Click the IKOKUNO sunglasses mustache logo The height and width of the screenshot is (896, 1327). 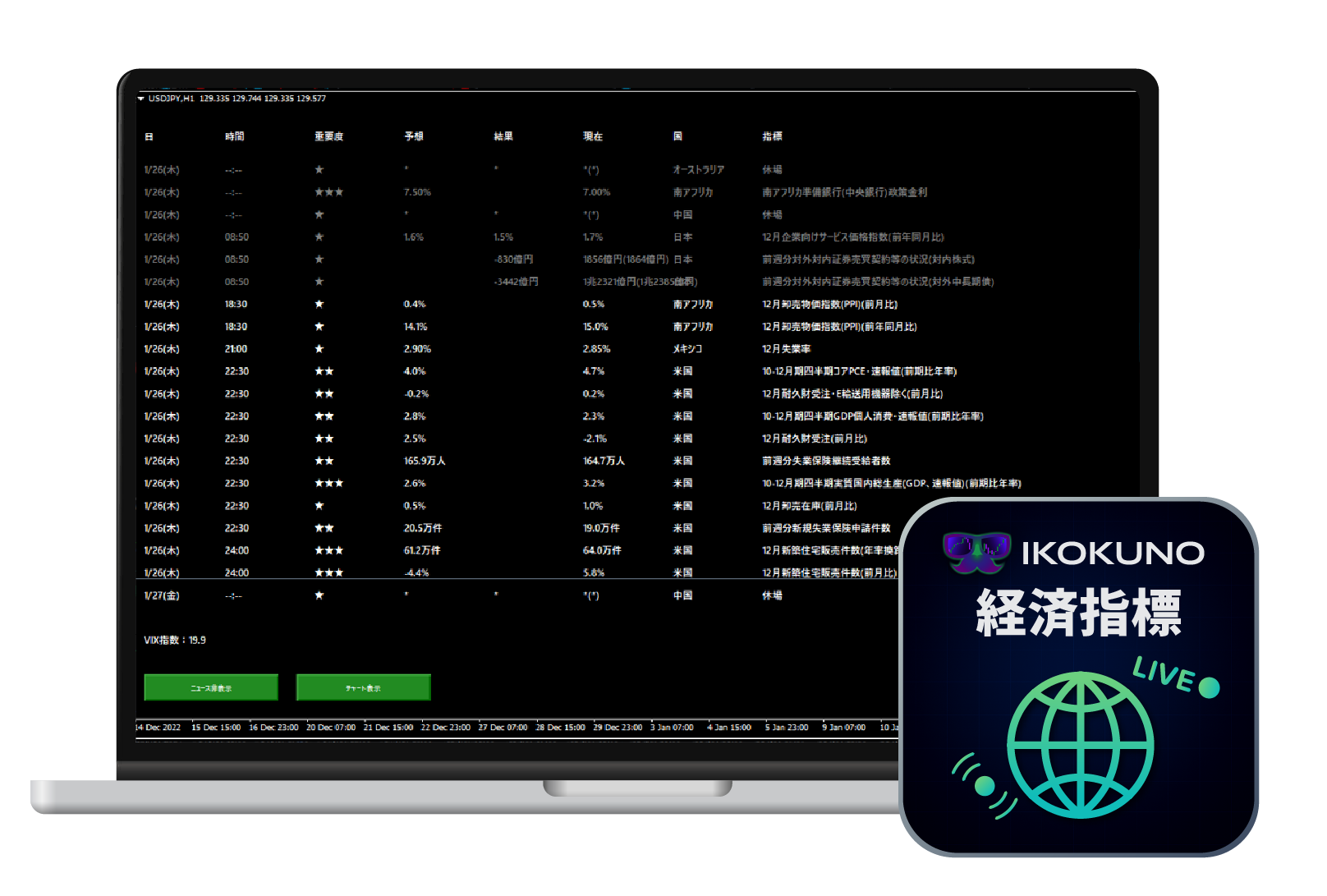coord(976,552)
